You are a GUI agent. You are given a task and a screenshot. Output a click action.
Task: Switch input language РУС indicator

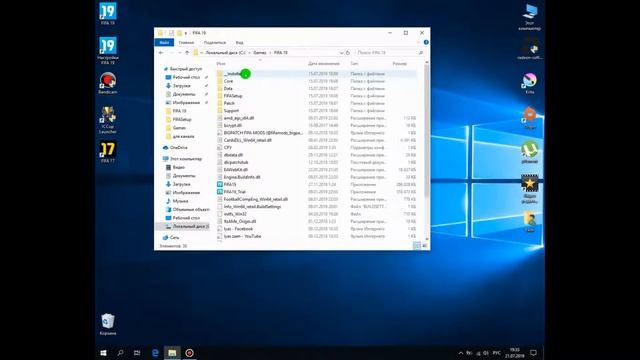point(496,353)
